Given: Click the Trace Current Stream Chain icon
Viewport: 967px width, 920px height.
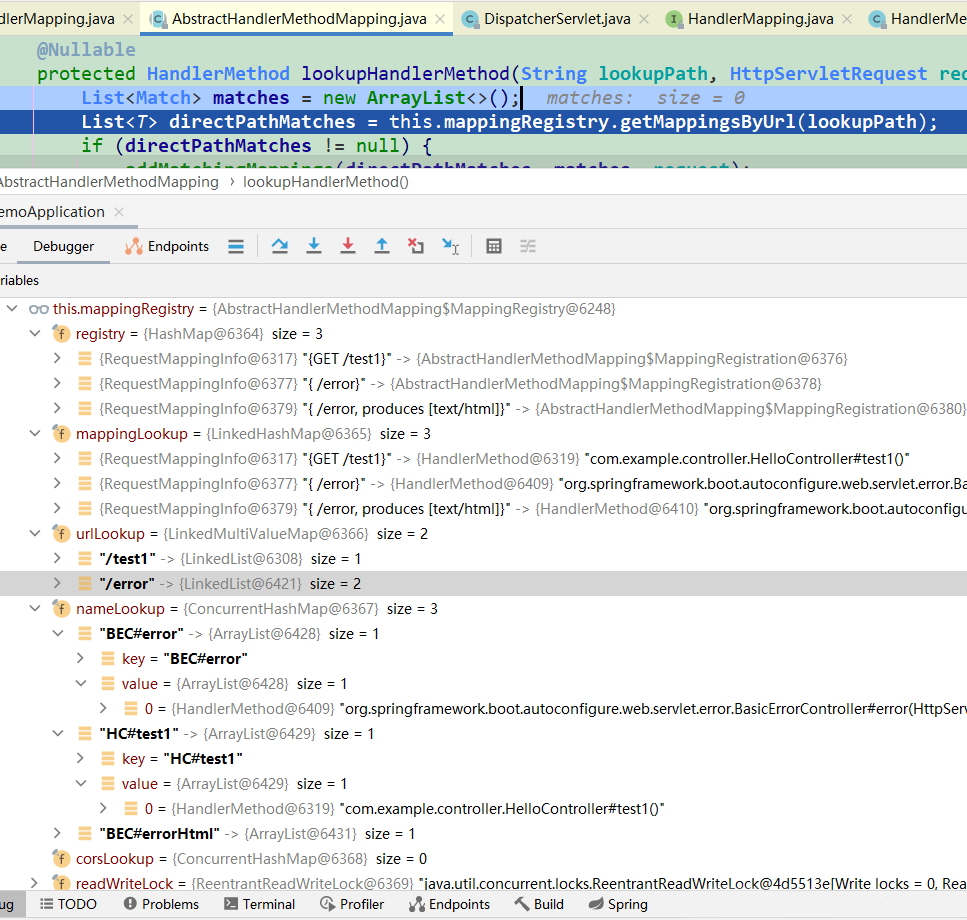Looking at the screenshot, I should coord(528,246).
